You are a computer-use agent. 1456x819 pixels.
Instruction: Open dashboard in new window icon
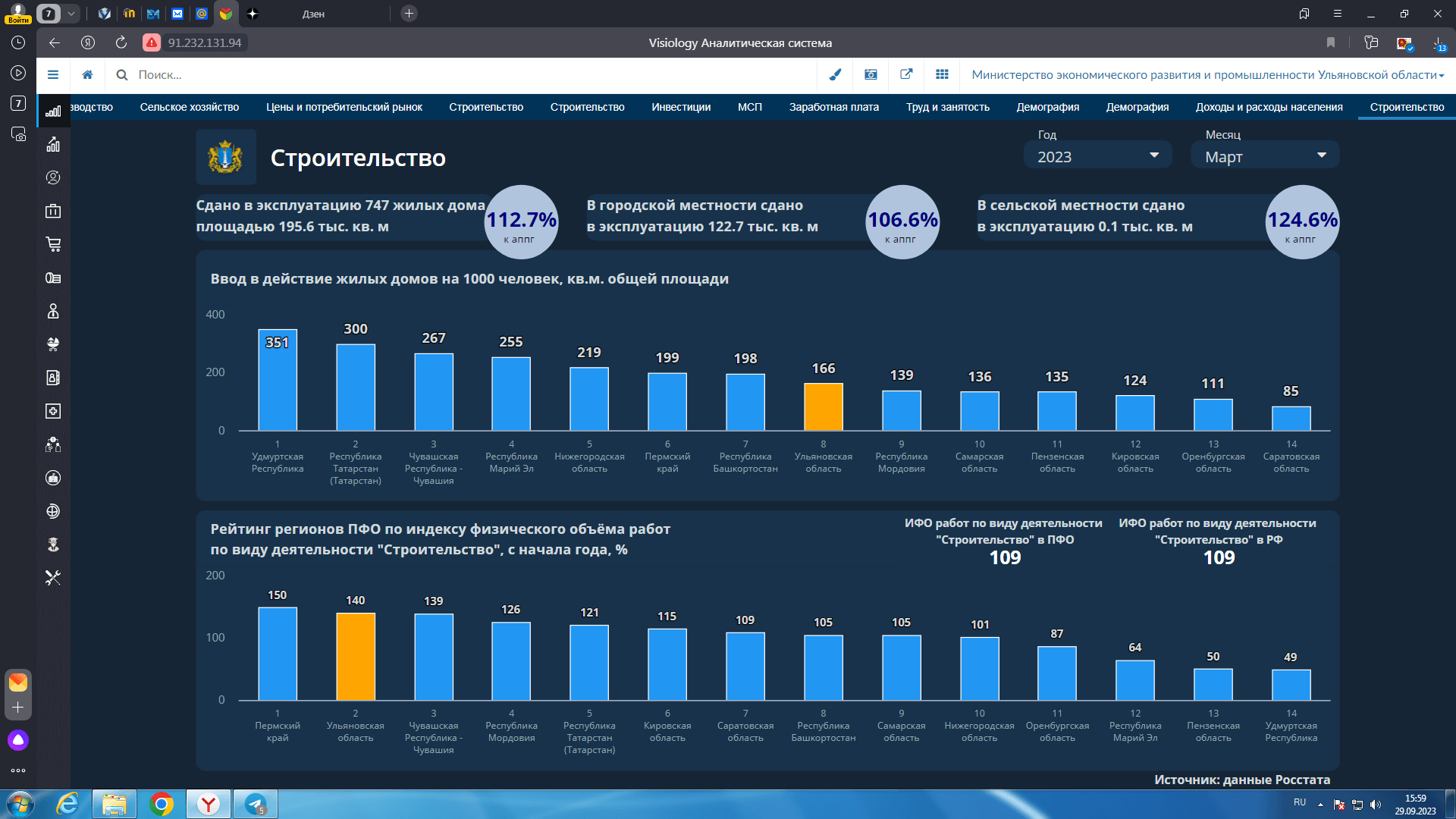(906, 74)
